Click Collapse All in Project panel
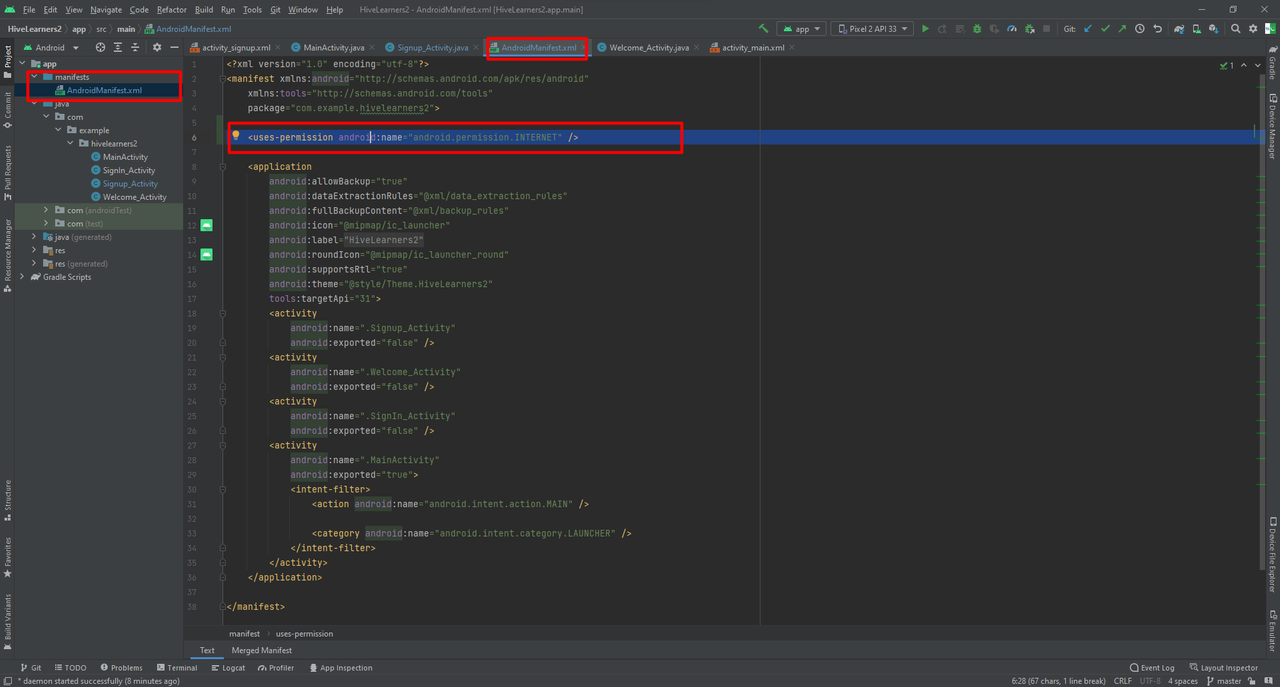1280x687 pixels. [x=135, y=47]
